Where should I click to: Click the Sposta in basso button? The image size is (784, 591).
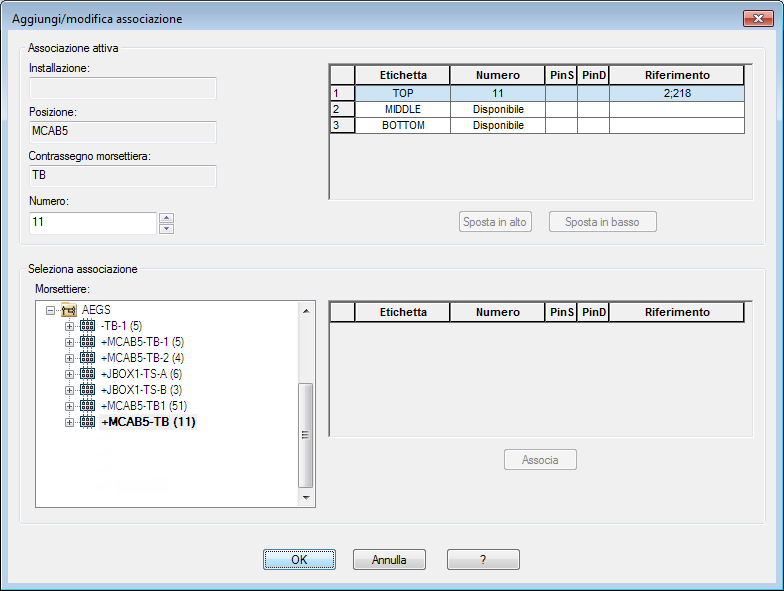coord(602,222)
